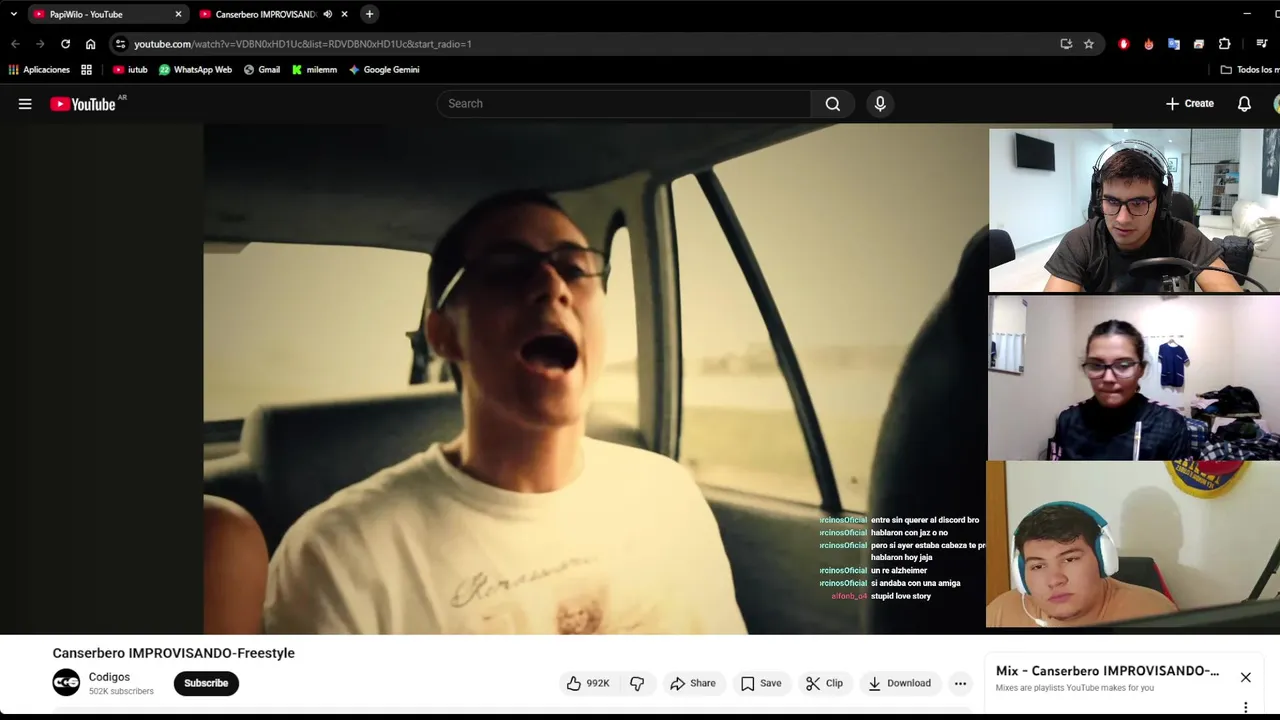
Task: Open the Extensions puzzle menu
Action: [1224, 44]
